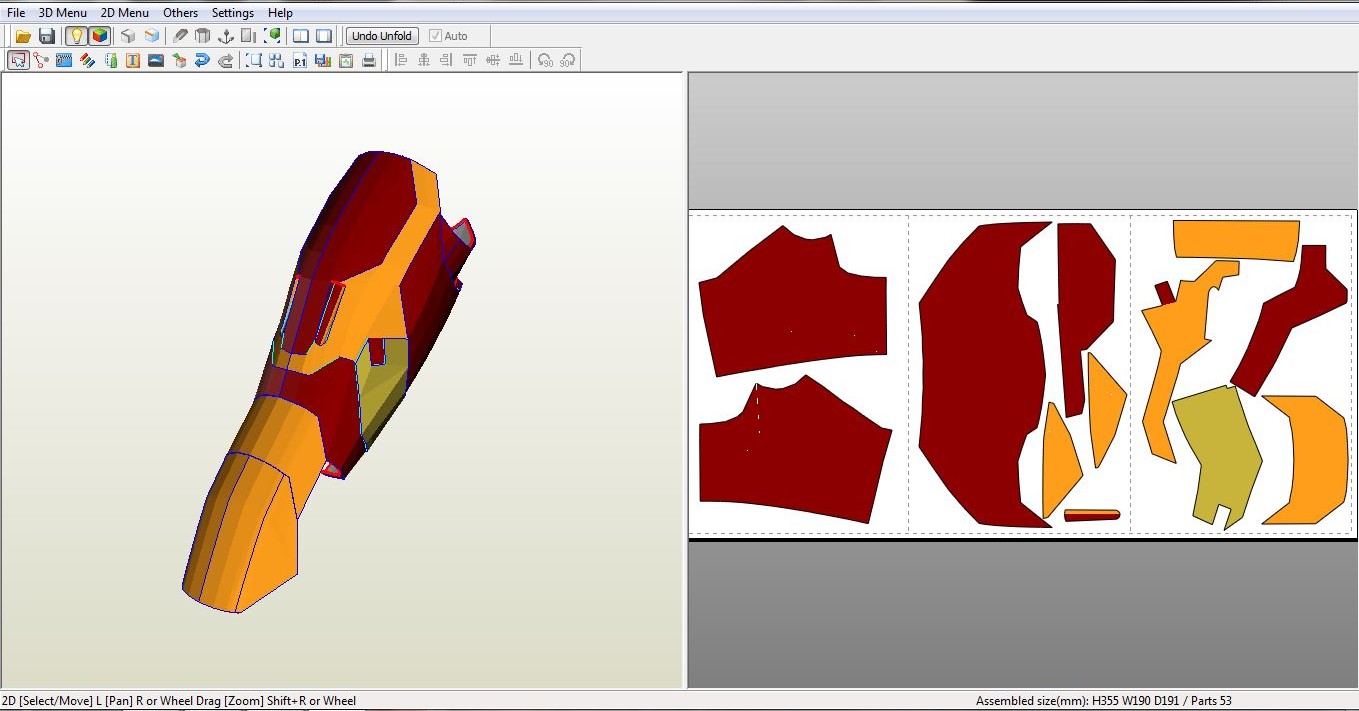Click the dashed square selection icon

point(254,60)
